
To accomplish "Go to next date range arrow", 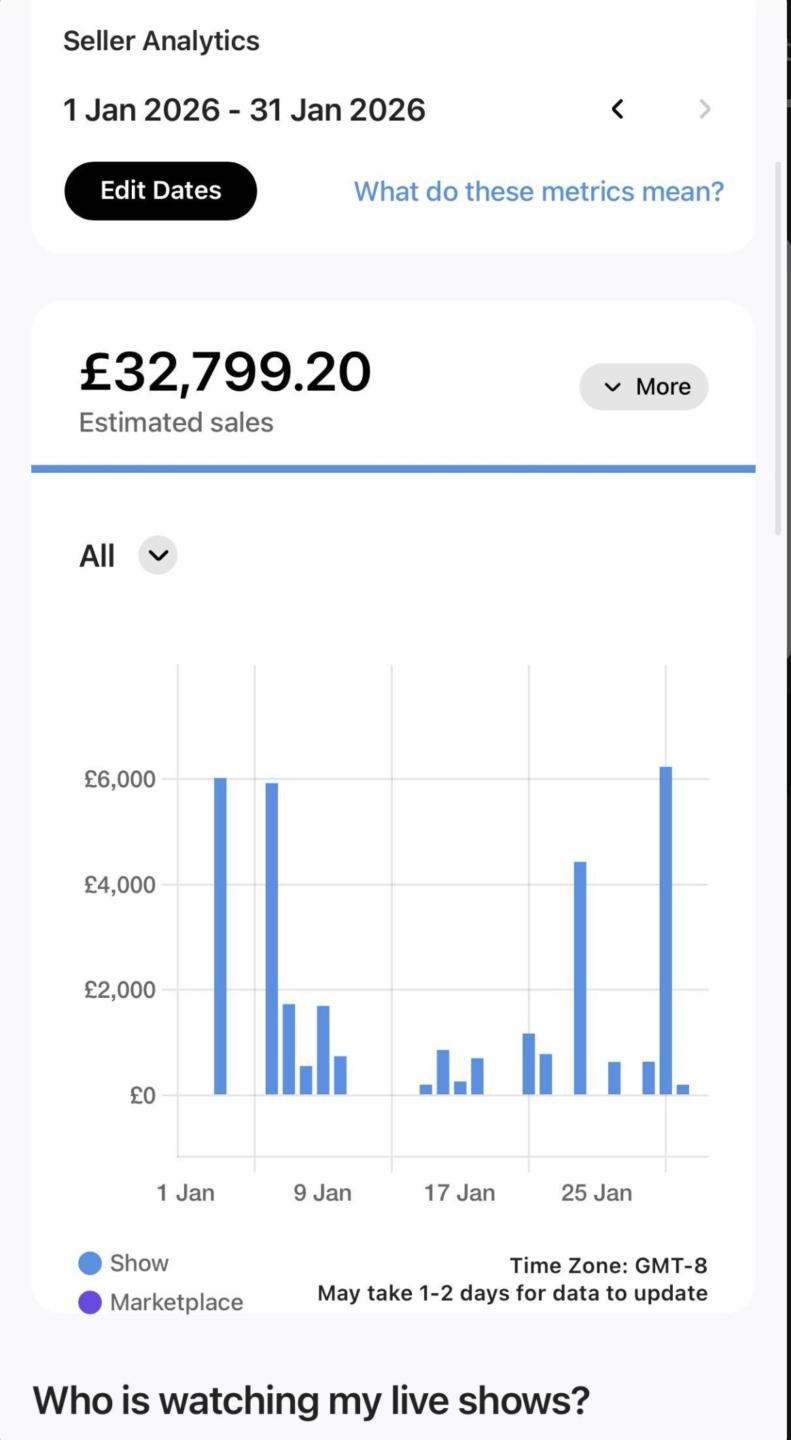I will tap(705, 109).
